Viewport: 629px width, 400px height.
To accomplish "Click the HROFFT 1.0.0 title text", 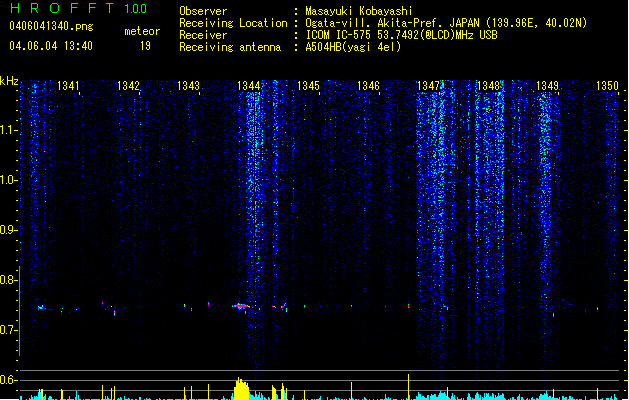I will pos(78,8).
